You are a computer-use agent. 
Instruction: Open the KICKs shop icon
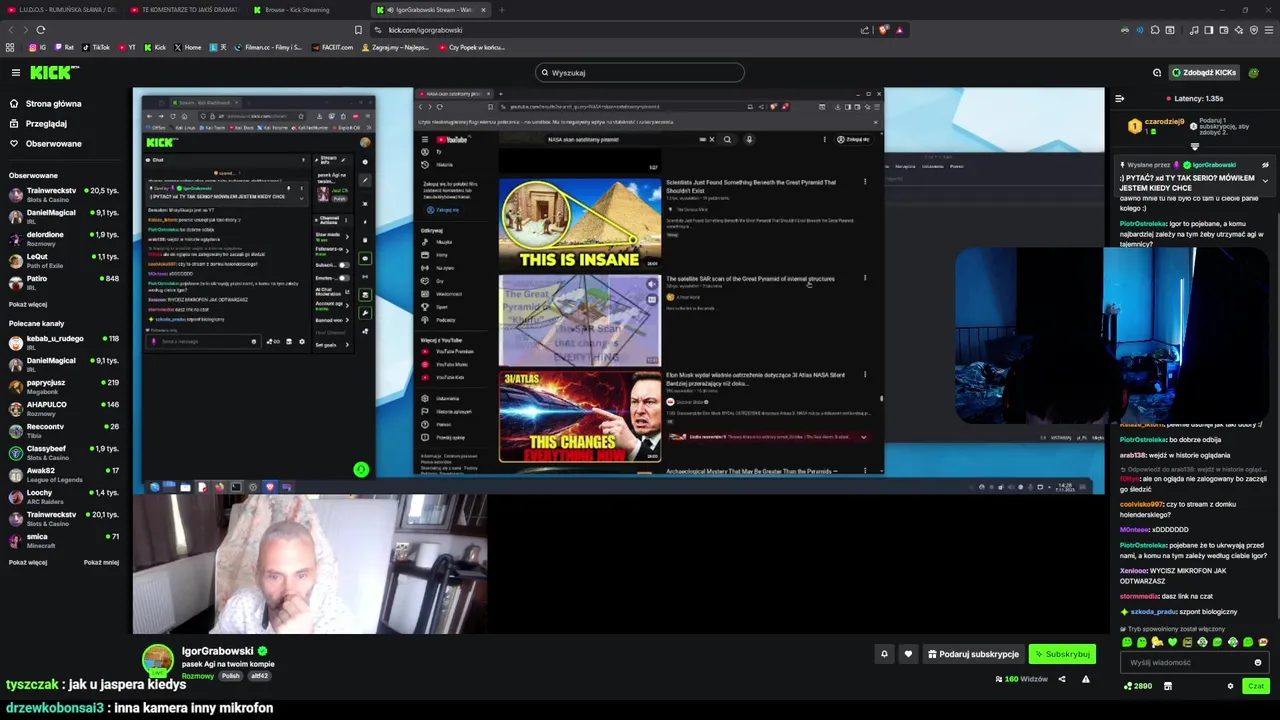click(1168, 686)
